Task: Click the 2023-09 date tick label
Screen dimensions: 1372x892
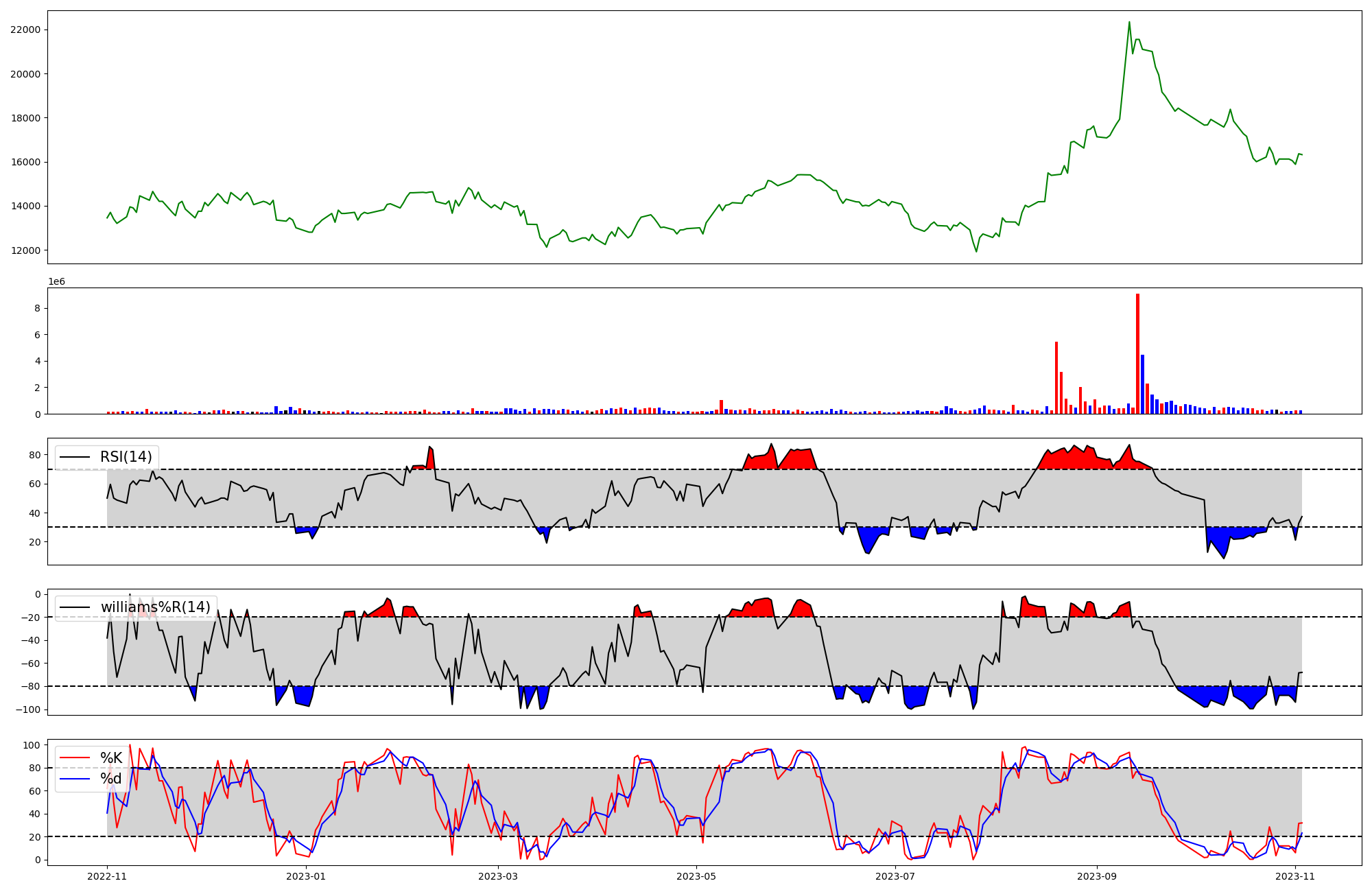Action: [1096, 876]
